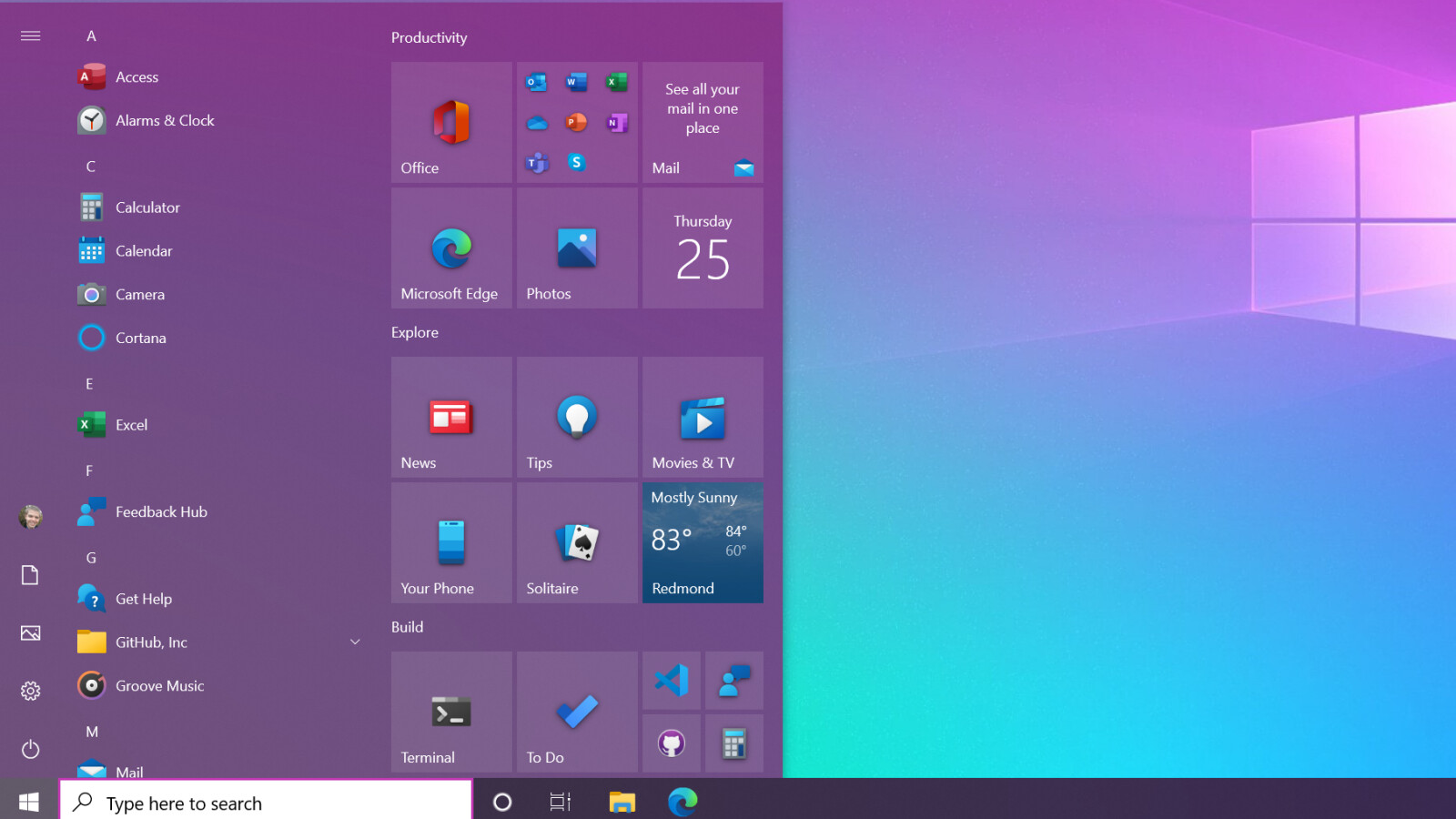Open the Calculator small tile
This screenshot has height=819, width=1456.
tap(734, 743)
